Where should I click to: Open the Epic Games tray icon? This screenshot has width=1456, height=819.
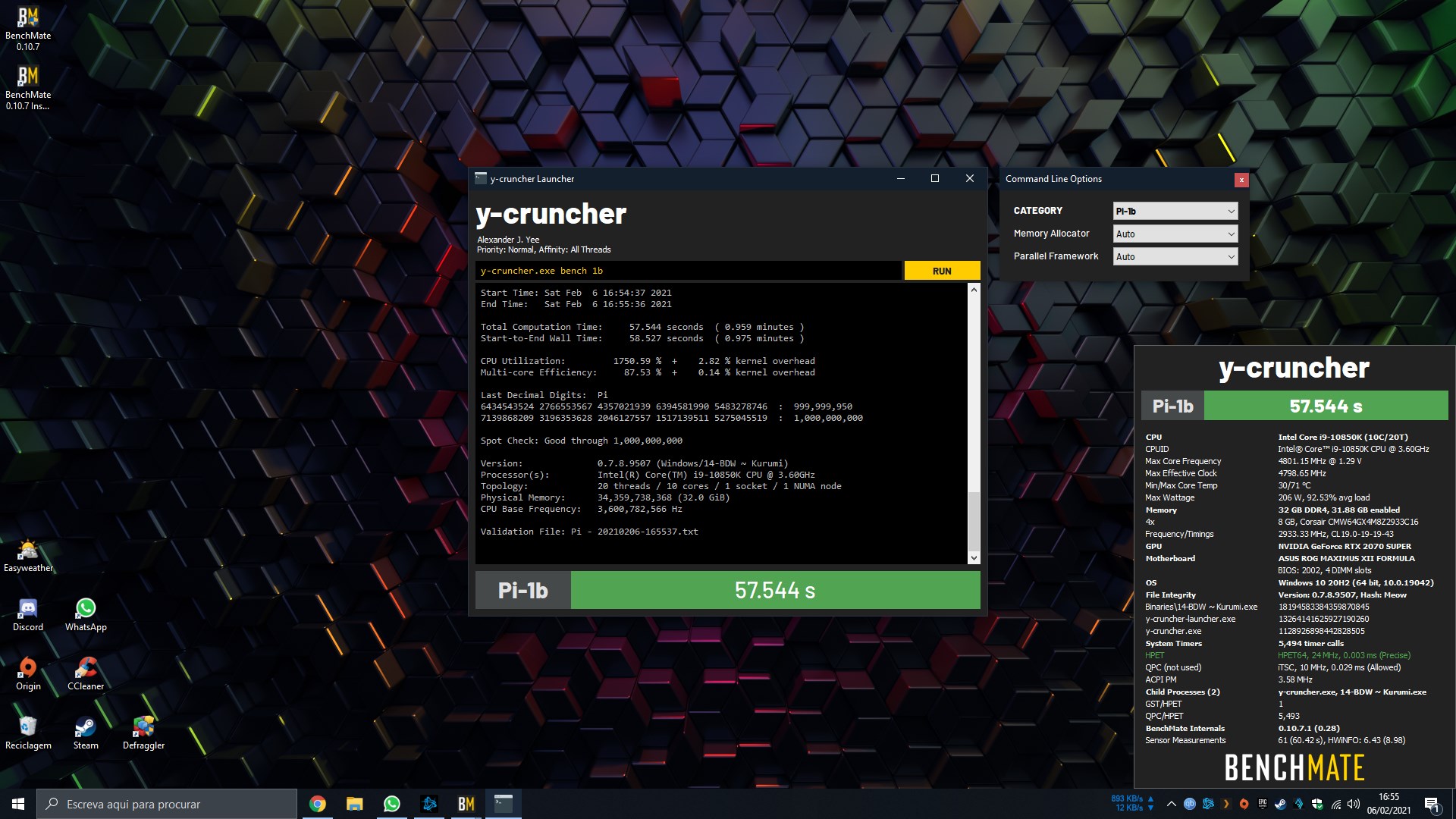[x=1263, y=804]
